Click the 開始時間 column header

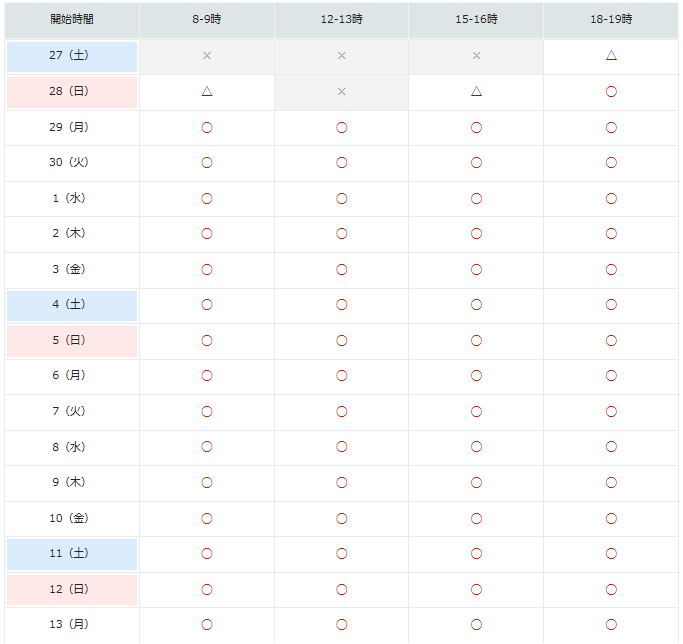click(72, 20)
